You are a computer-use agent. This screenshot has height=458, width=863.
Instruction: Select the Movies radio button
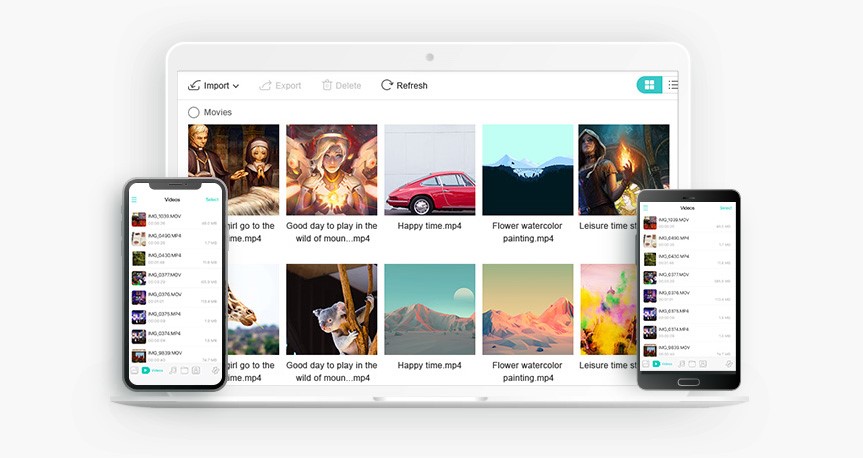coord(194,113)
